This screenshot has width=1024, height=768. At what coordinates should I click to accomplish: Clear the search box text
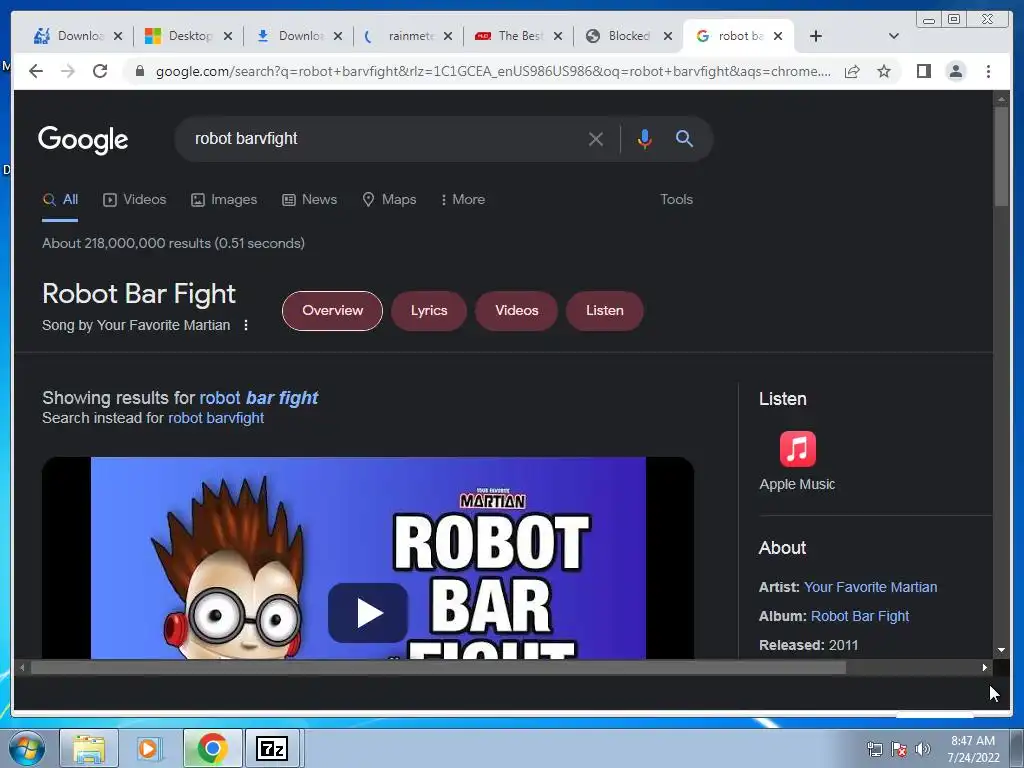596,139
